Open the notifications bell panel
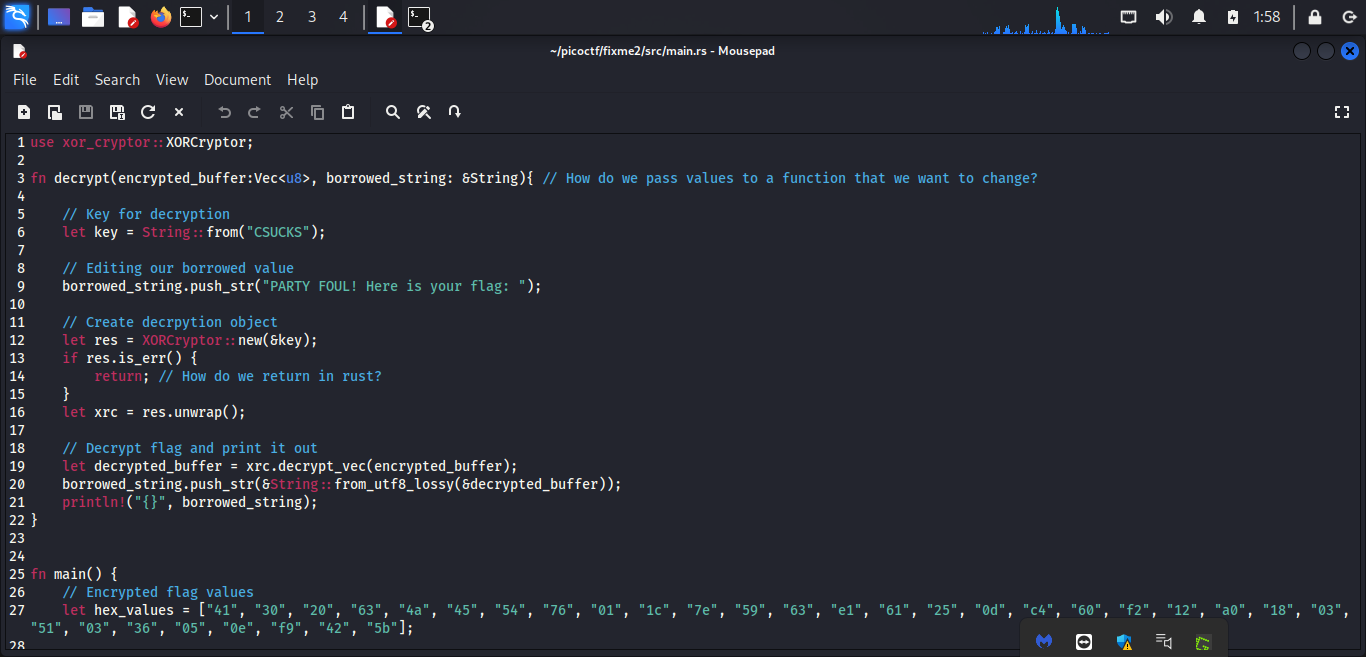1366x657 pixels. [1199, 17]
